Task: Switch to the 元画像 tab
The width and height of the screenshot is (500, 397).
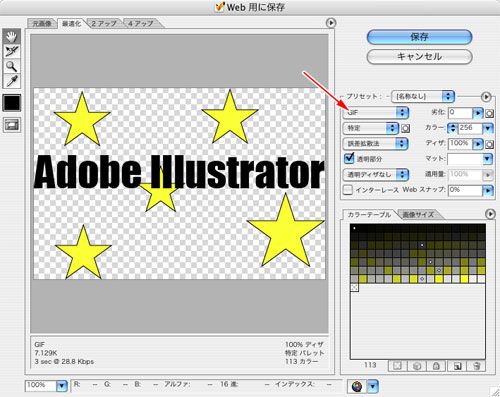Action: 42,24
